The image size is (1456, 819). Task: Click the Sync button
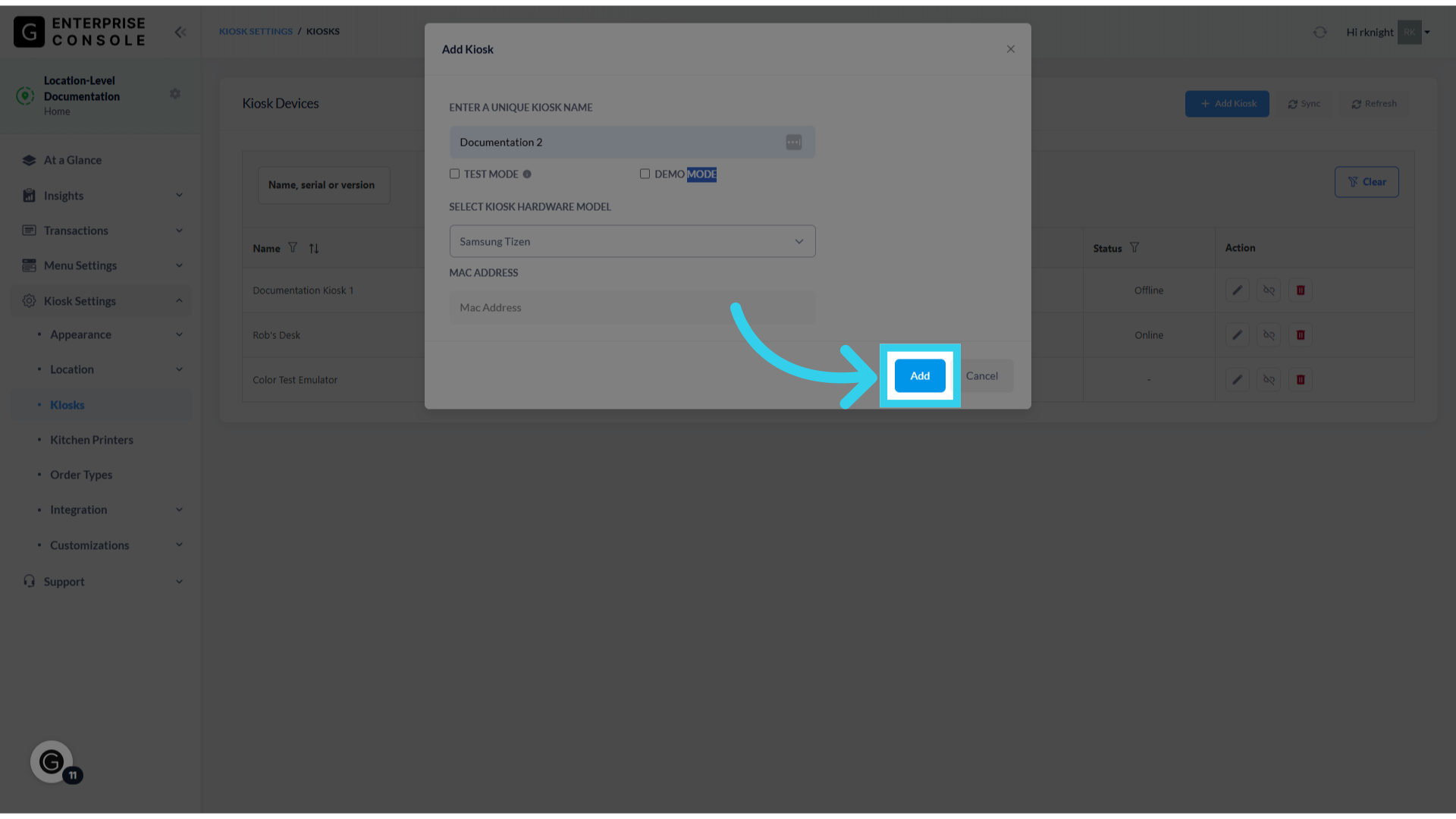click(1304, 104)
